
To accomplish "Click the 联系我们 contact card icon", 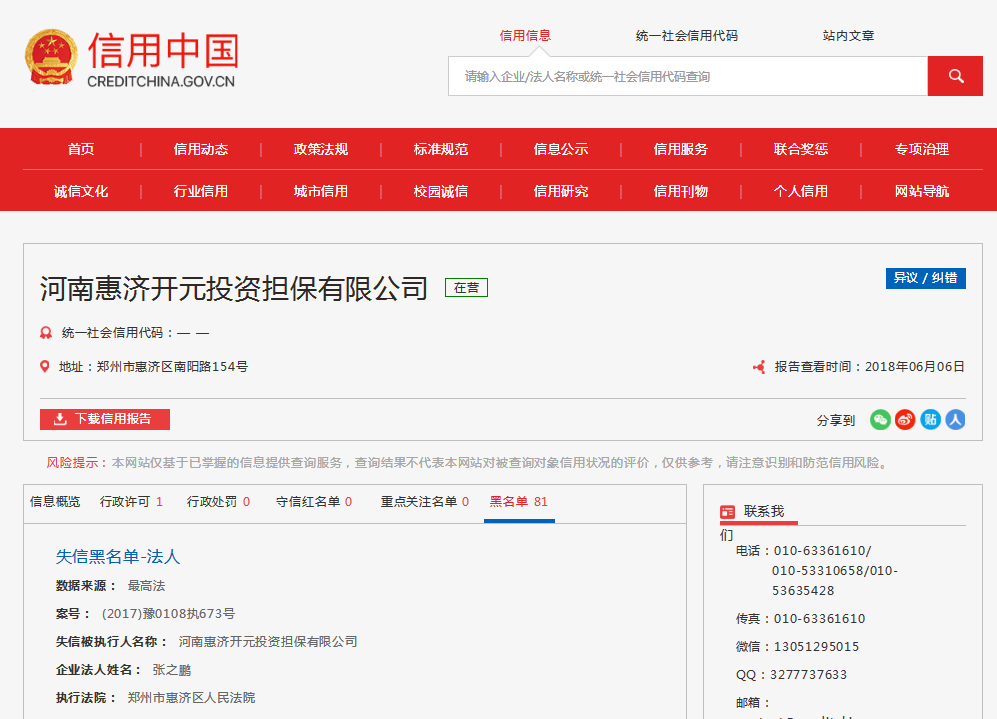I will pyautogui.click(x=728, y=512).
